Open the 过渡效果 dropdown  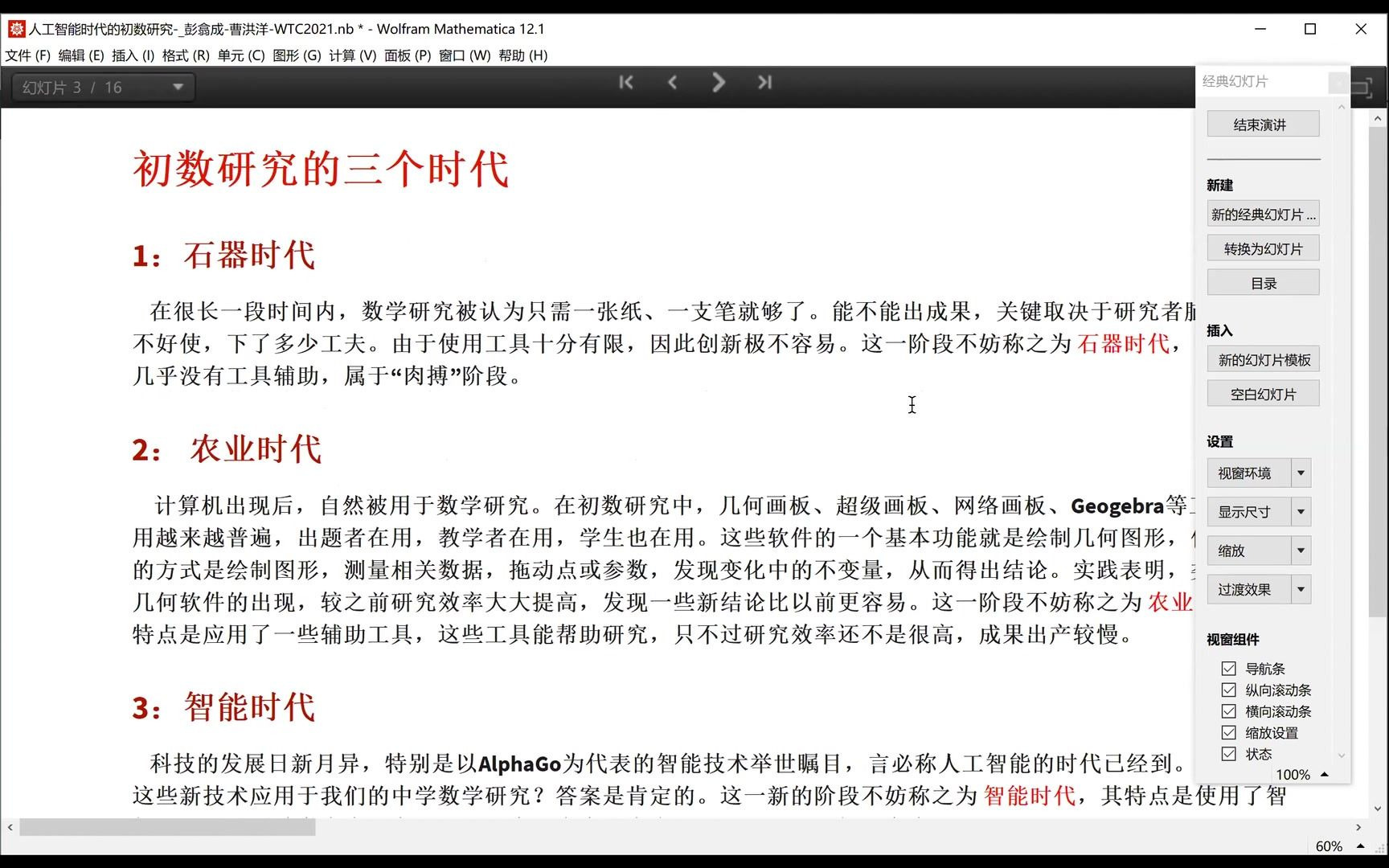pos(1259,589)
